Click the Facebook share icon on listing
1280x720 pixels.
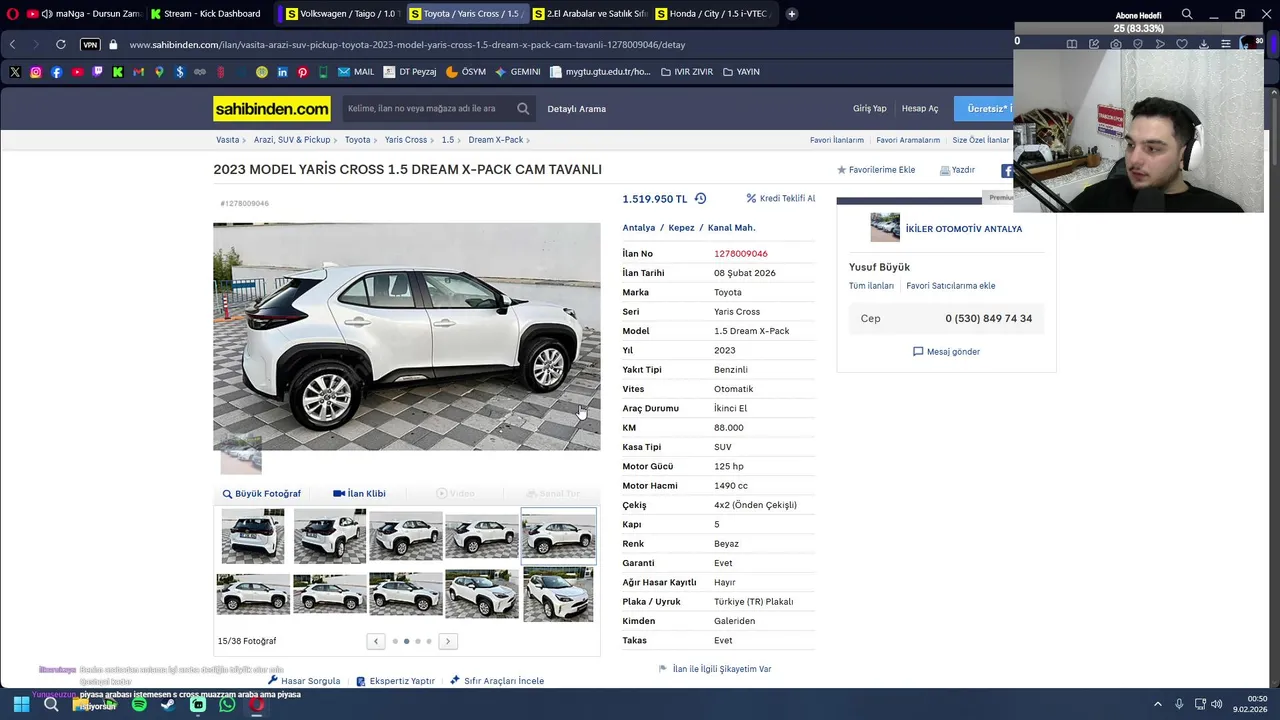coord(1007,171)
